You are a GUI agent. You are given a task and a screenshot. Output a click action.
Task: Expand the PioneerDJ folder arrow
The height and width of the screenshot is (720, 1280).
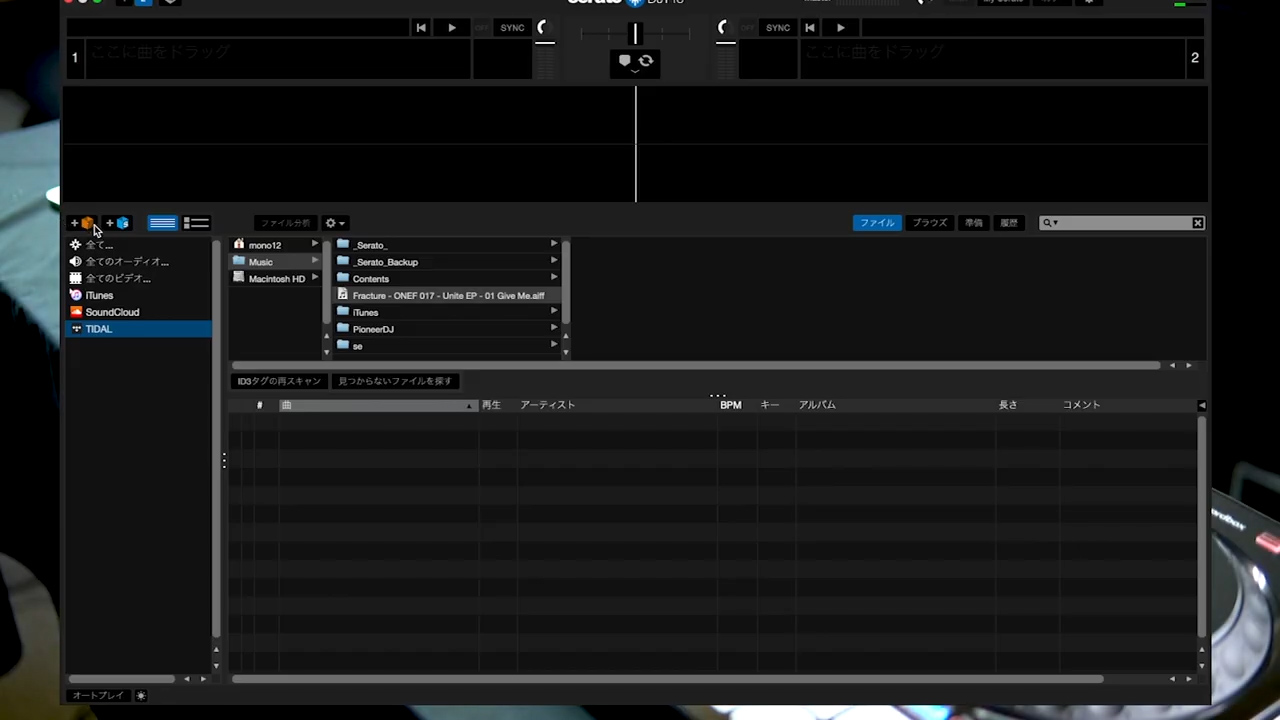(554, 328)
